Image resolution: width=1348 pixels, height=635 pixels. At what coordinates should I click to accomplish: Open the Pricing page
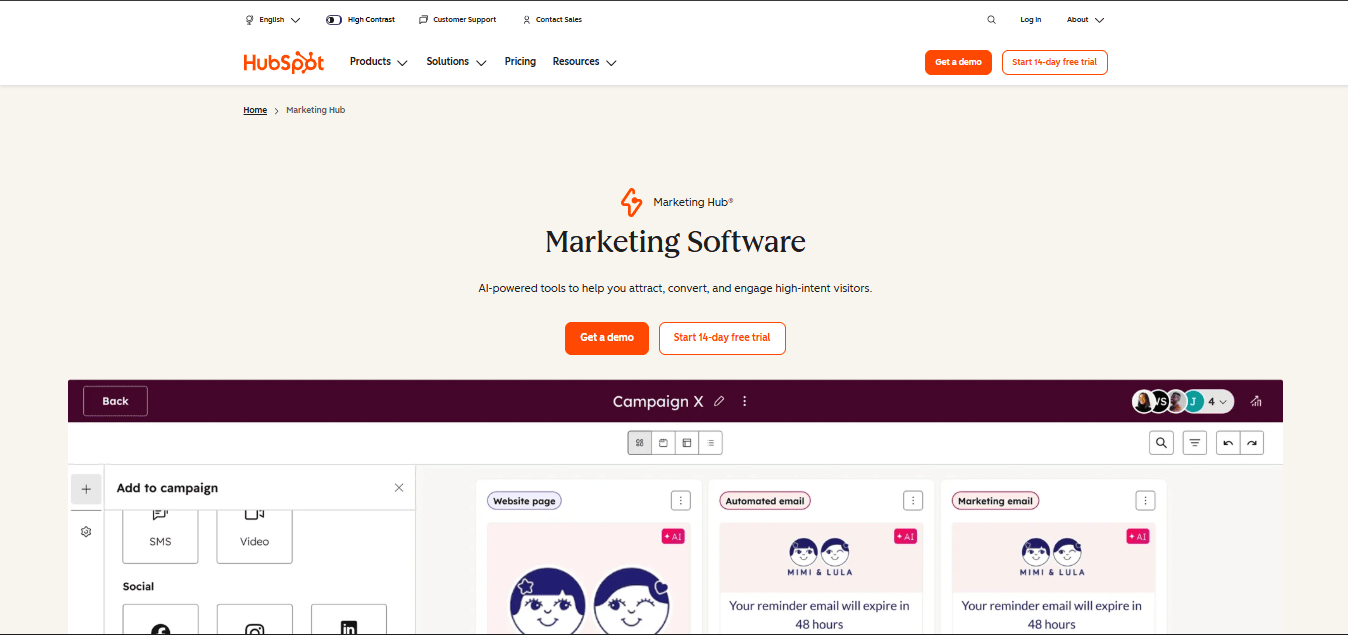(520, 62)
